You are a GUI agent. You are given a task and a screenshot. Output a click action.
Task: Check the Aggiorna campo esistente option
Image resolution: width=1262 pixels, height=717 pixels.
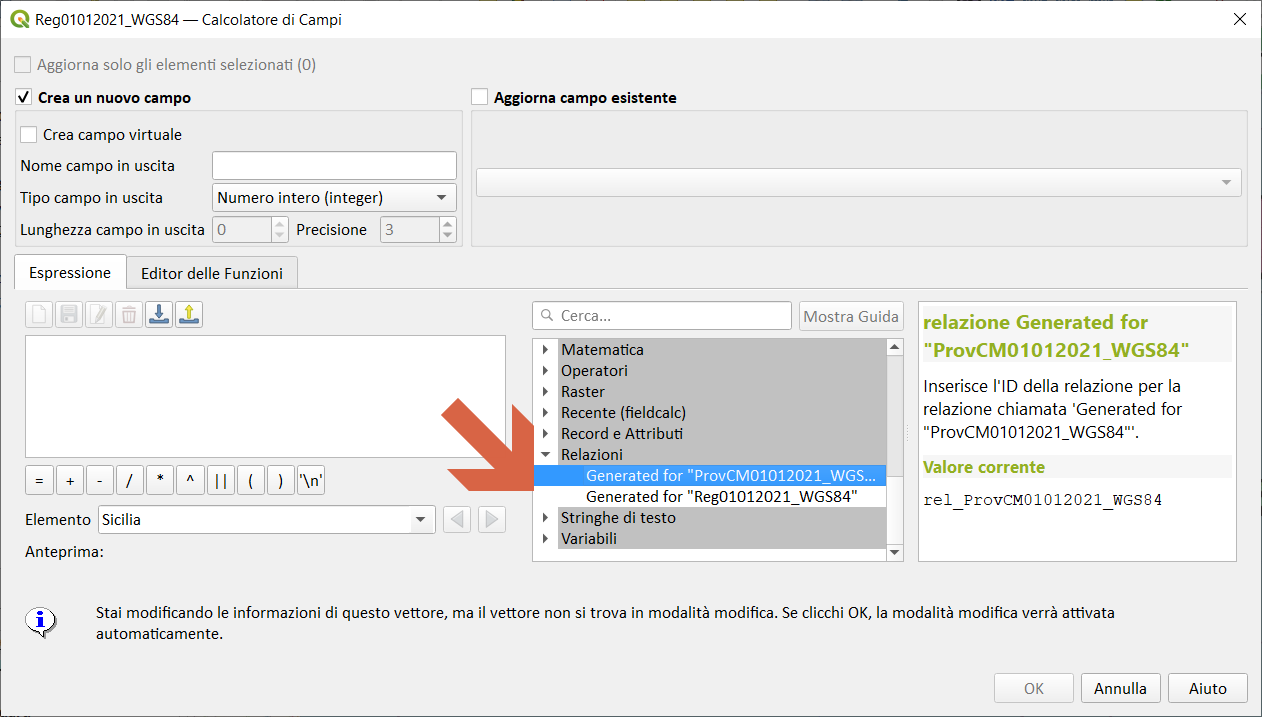[480, 98]
